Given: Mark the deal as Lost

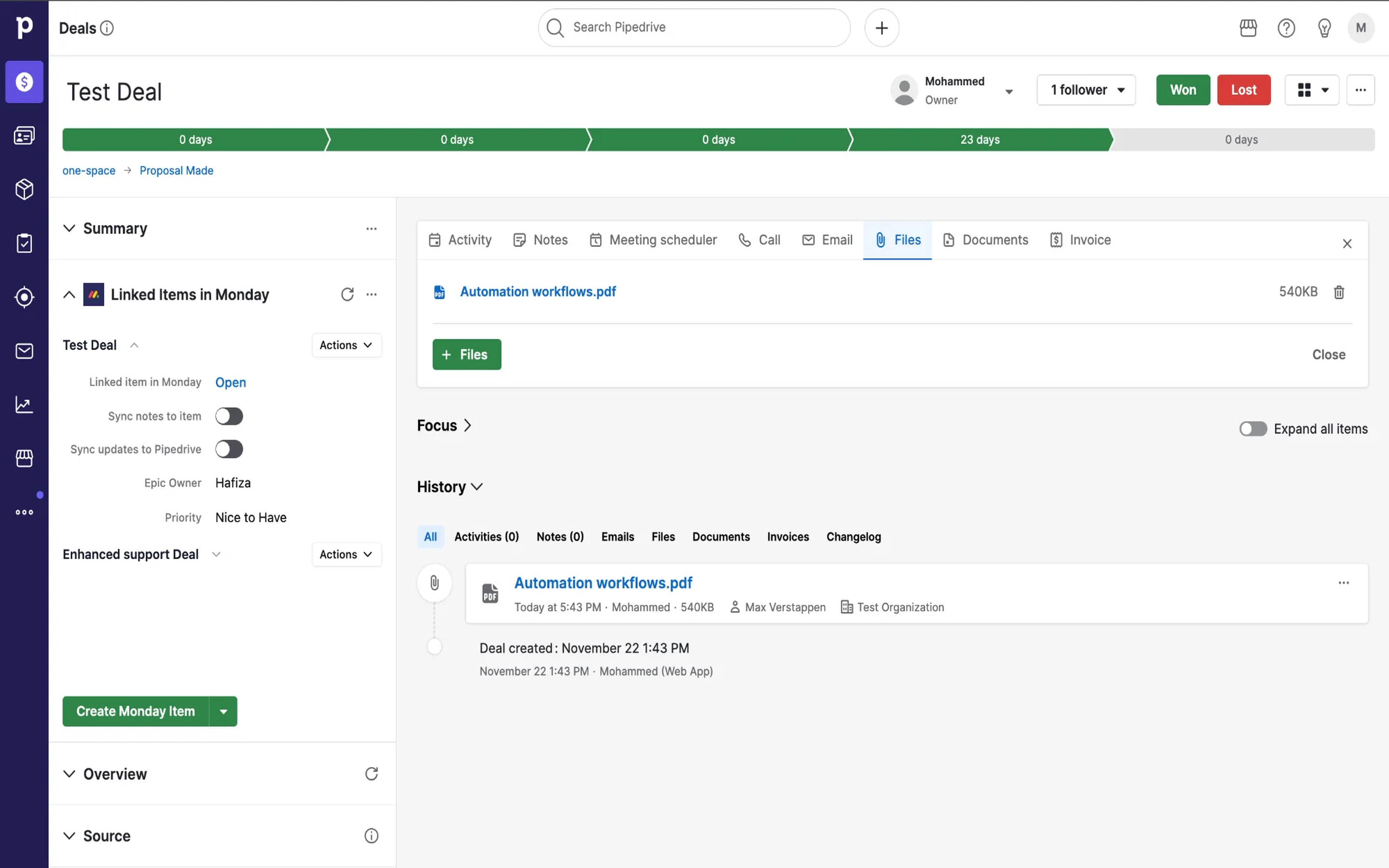Looking at the screenshot, I should [1244, 90].
